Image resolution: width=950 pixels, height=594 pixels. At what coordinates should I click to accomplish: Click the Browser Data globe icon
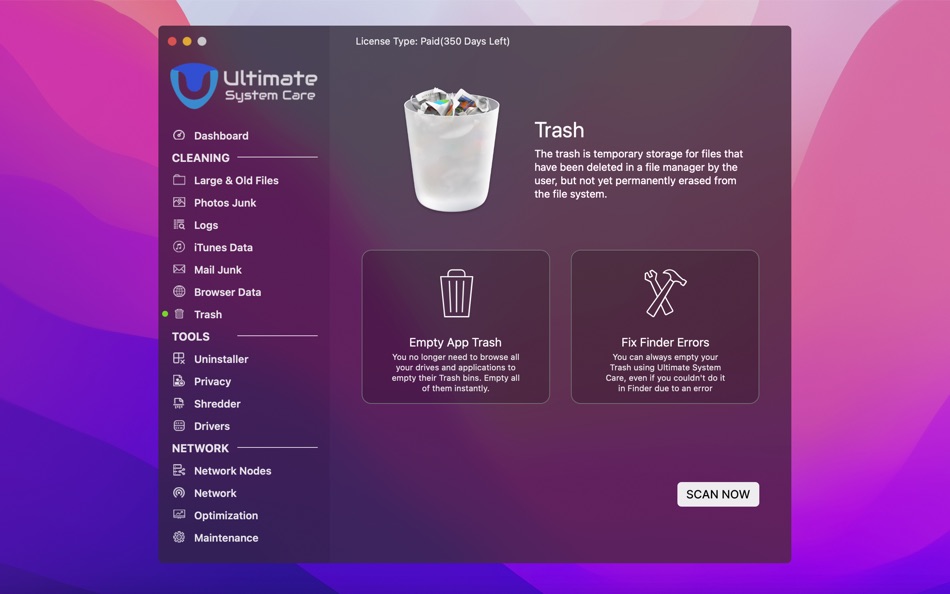(x=179, y=292)
